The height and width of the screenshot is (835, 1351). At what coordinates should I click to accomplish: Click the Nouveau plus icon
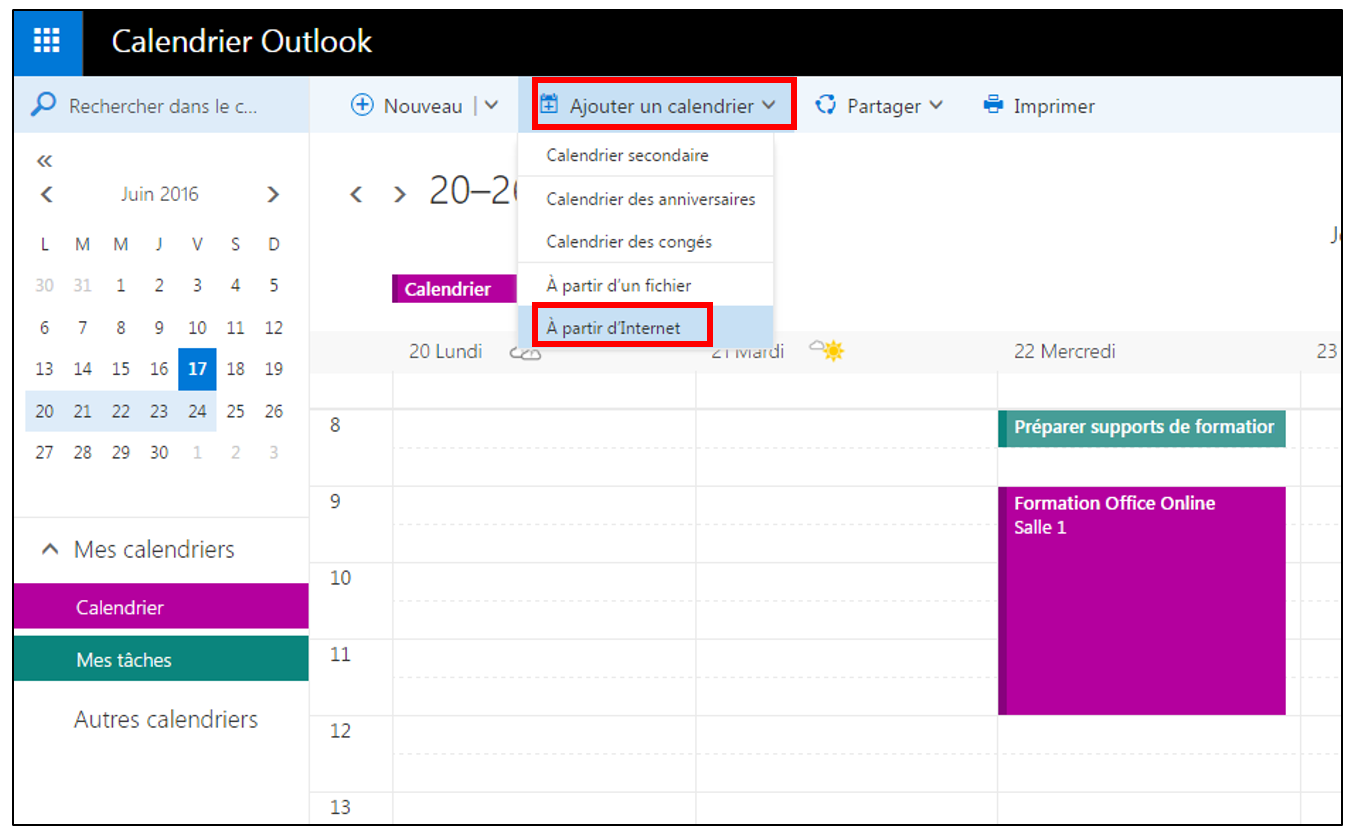click(362, 105)
